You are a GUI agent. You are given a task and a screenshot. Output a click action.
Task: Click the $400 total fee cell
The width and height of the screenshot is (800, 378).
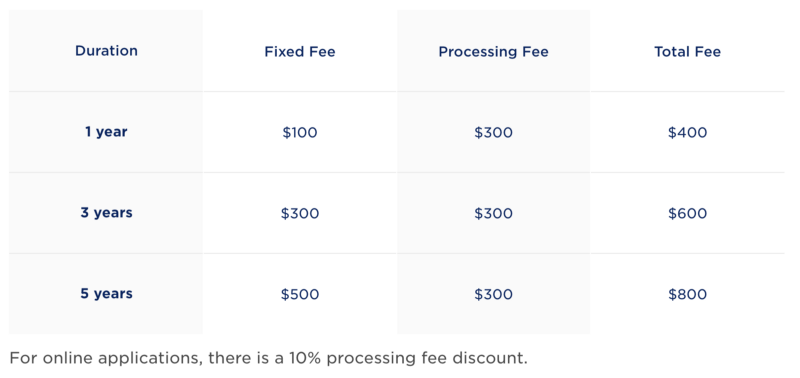click(687, 133)
